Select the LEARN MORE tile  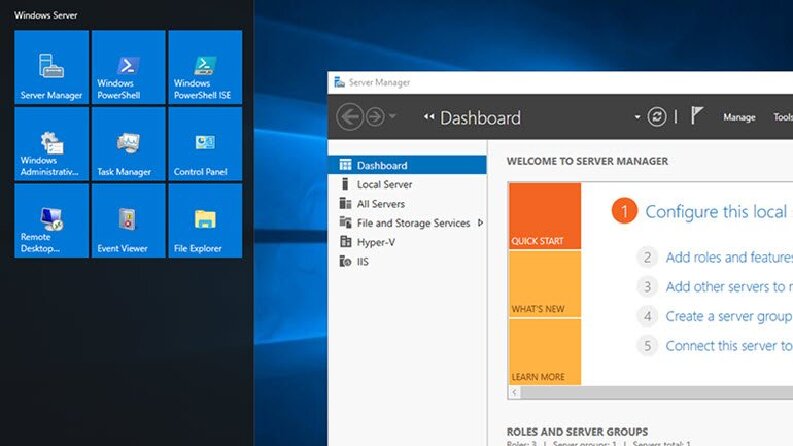[545, 352]
